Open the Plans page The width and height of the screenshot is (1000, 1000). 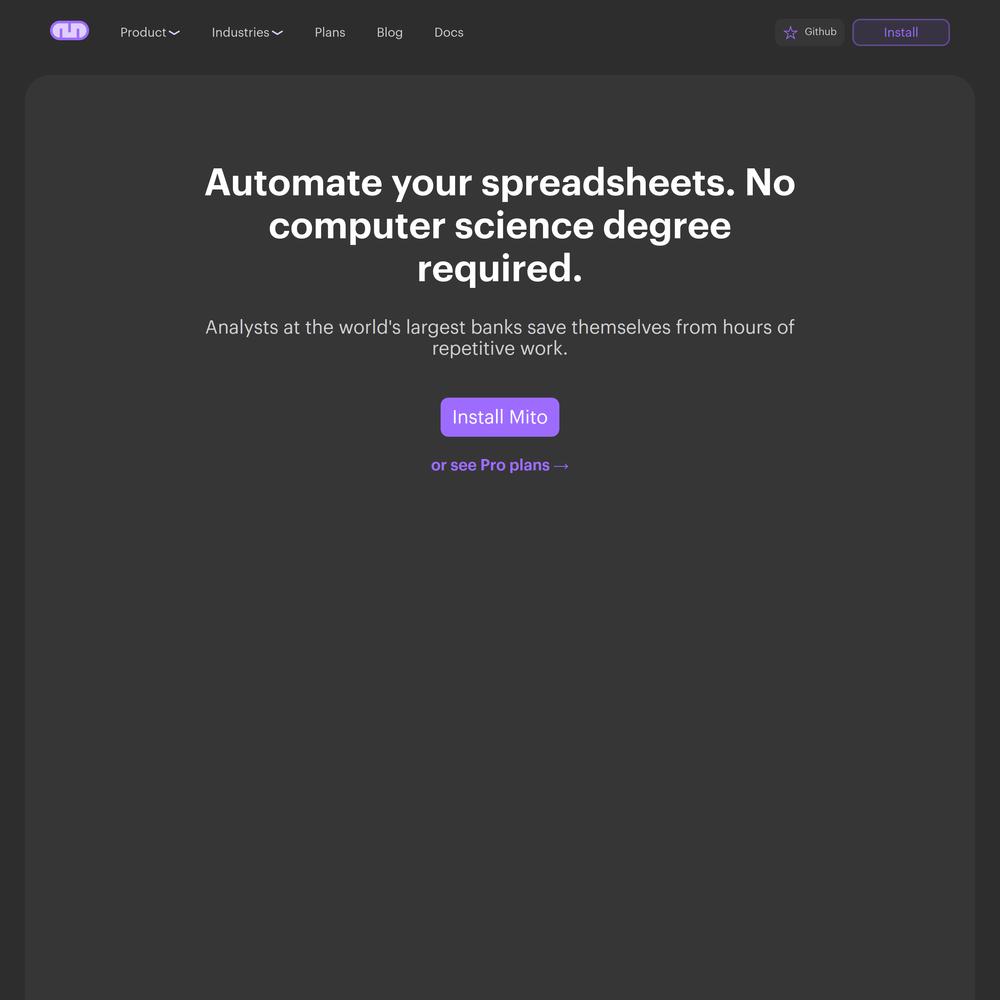[x=330, y=33]
